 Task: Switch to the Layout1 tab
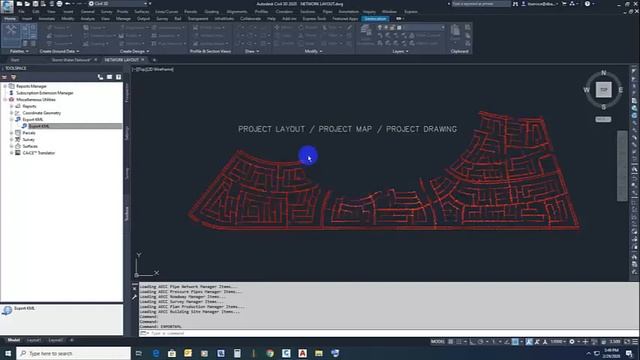[x=33, y=340]
